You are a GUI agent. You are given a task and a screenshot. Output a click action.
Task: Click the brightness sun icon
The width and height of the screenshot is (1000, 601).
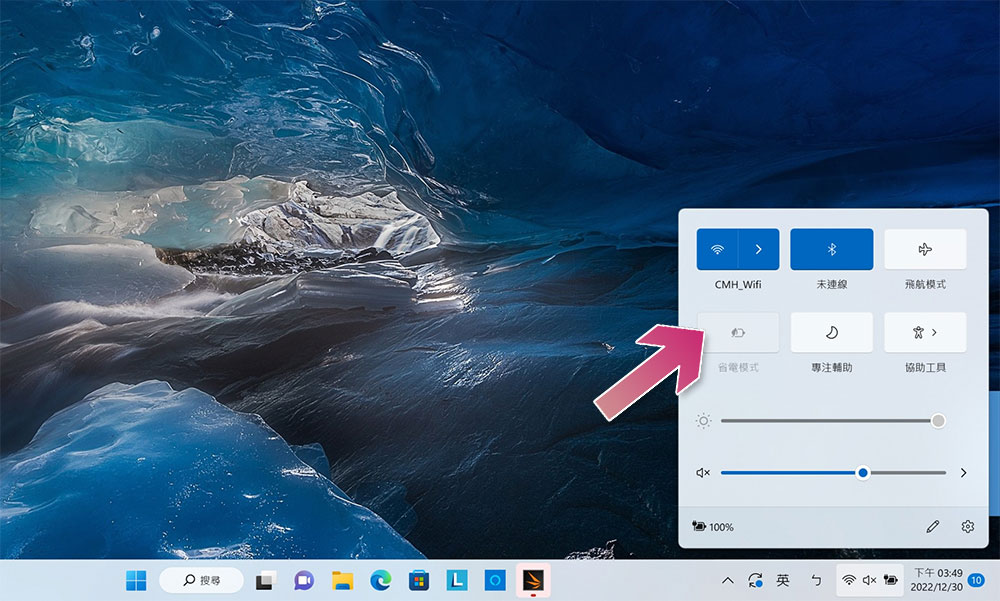(x=703, y=421)
